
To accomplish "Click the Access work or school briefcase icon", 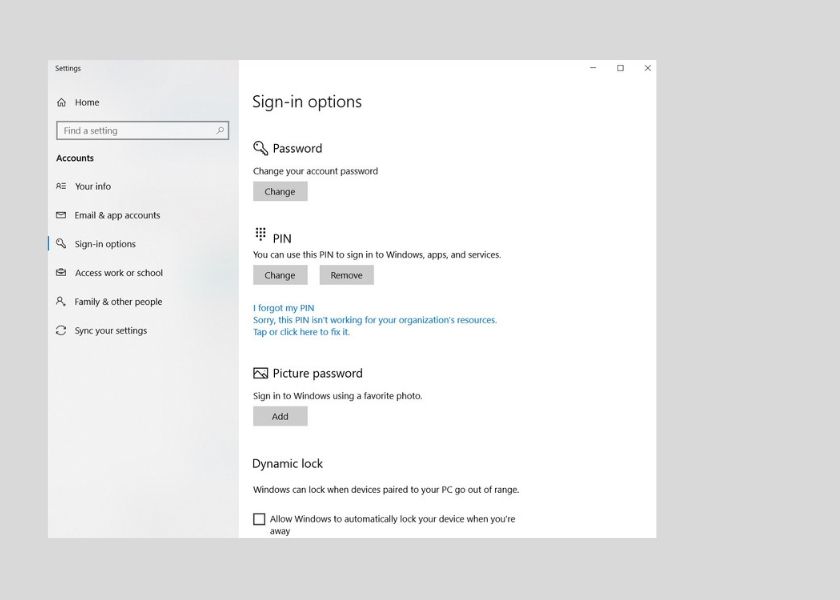I will pos(61,272).
